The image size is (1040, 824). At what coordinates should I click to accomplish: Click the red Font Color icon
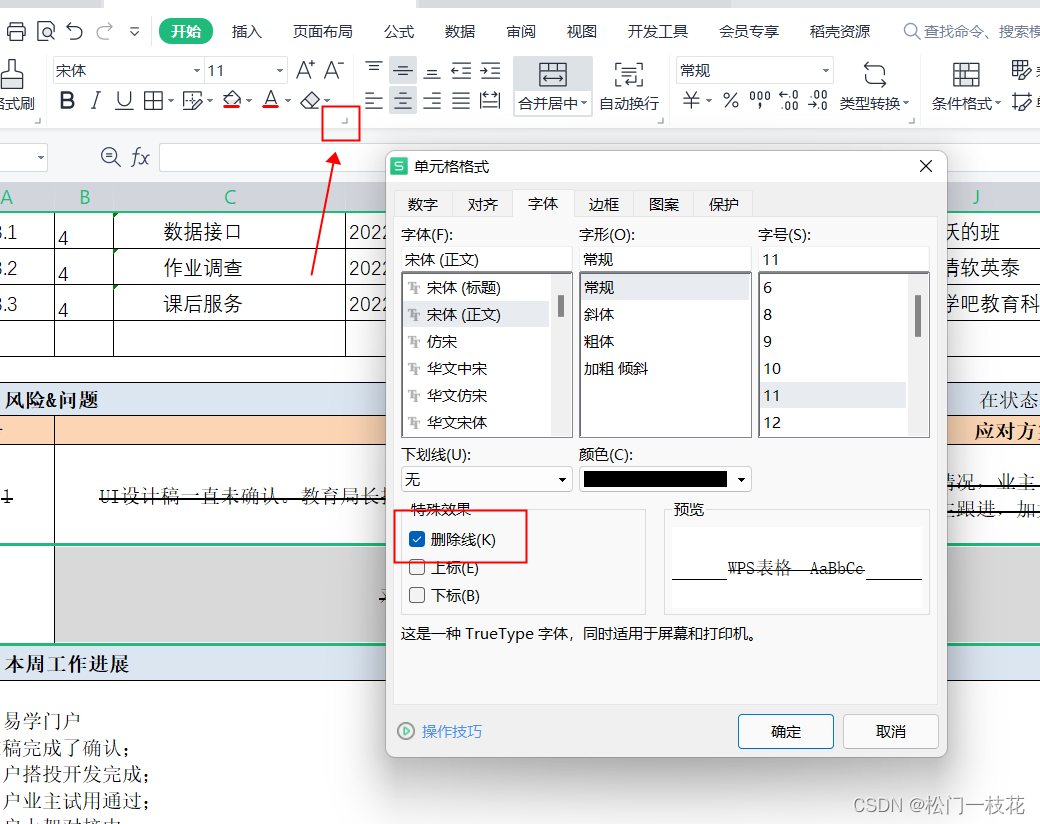[271, 101]
